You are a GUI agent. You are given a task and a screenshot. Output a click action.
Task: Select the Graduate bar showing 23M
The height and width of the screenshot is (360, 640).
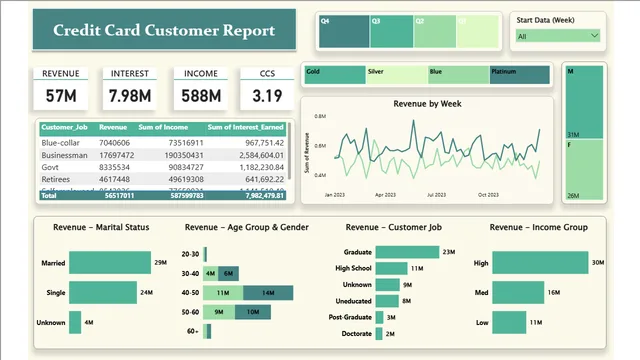(407, 252)
